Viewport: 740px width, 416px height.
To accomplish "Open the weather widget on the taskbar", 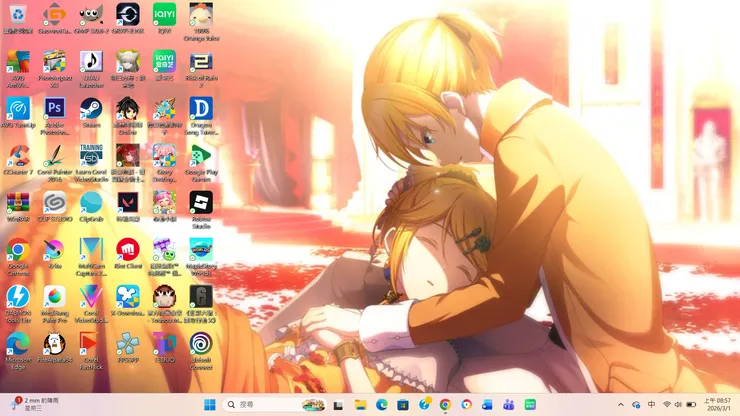I will 35,405.
